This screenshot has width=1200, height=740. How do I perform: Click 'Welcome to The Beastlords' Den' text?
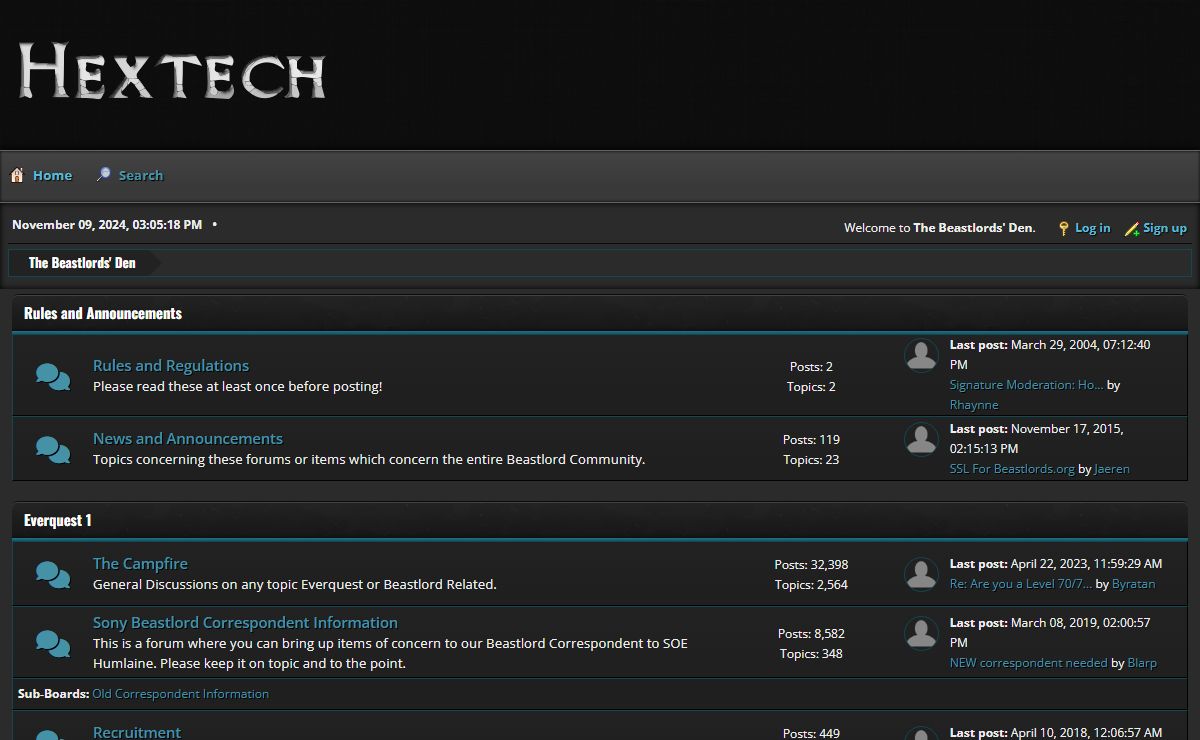940,228
